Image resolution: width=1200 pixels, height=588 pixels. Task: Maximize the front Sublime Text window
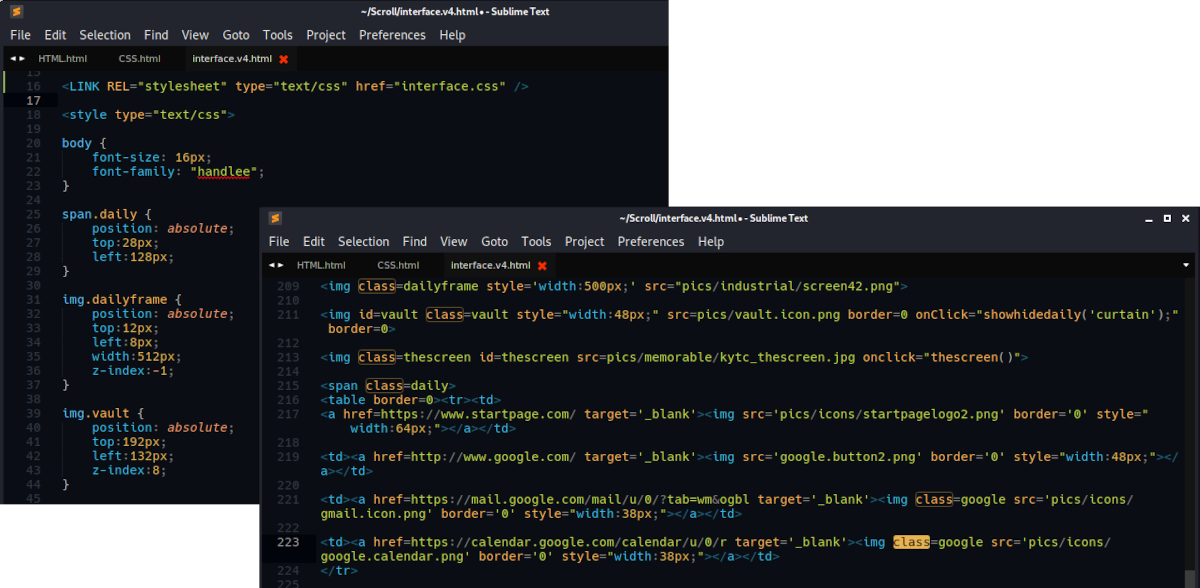pyautogui.click(x=1166, y=218)
